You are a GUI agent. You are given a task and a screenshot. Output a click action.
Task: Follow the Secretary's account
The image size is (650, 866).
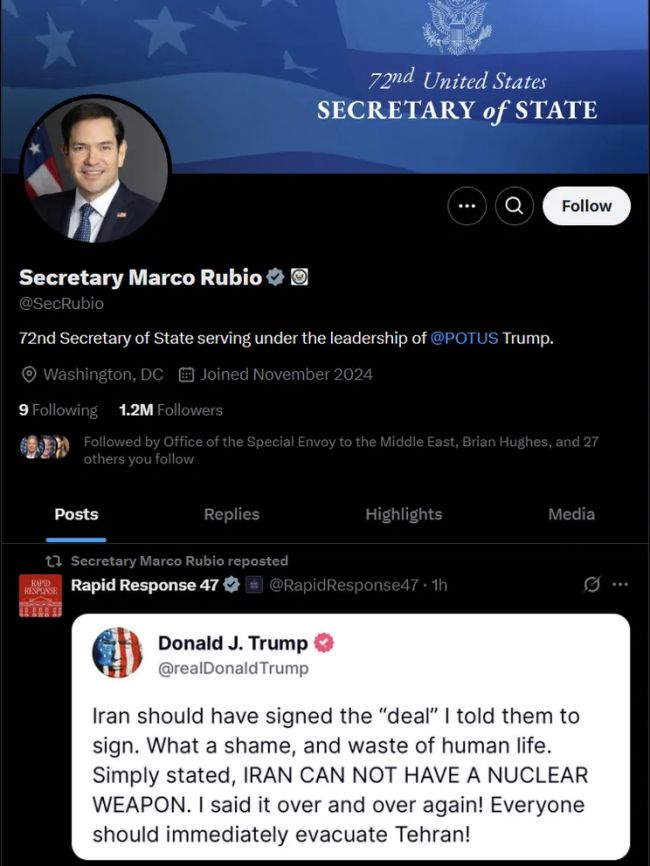[586, 206]
